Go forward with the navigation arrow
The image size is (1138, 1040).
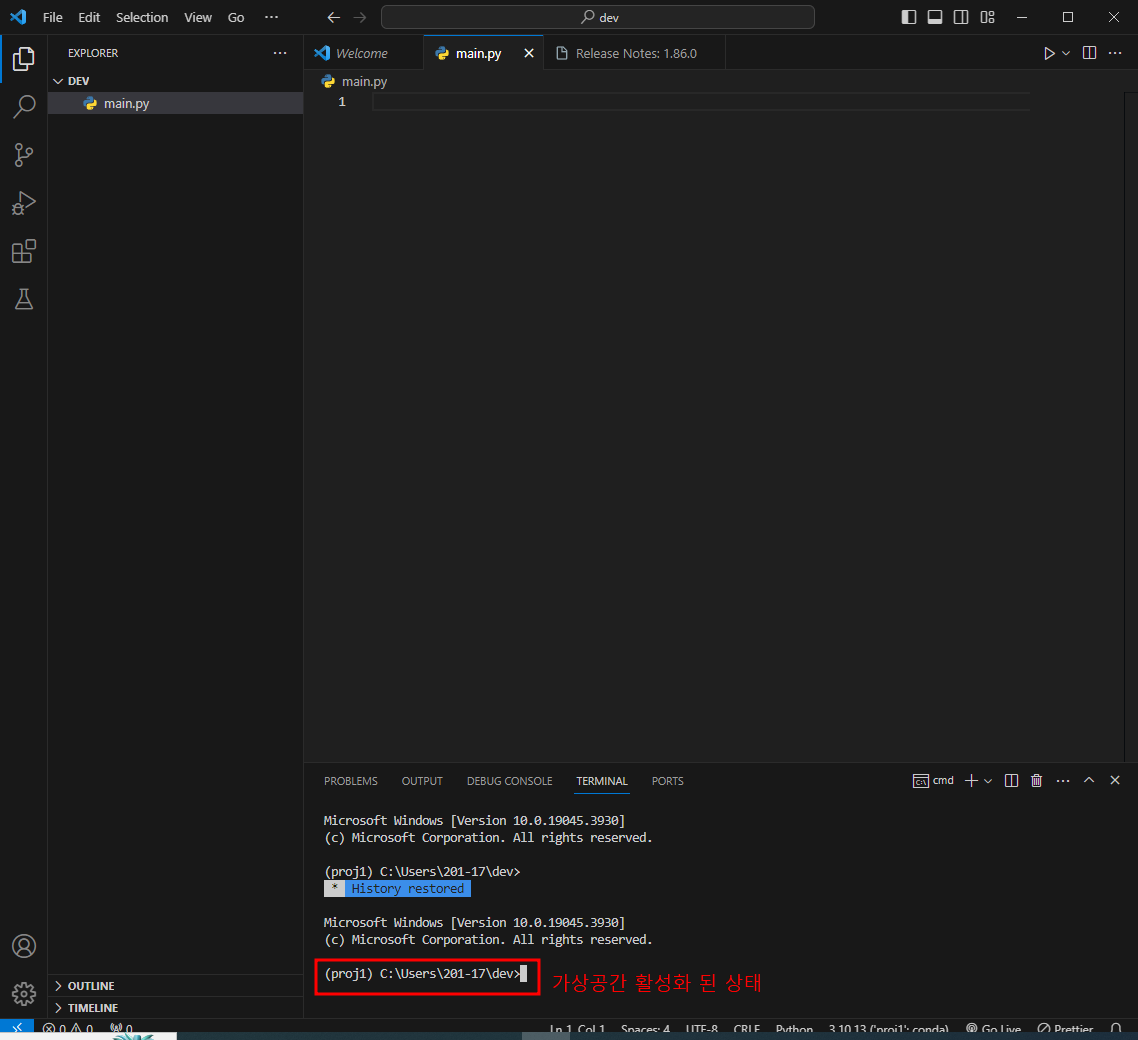click(360, 17)
